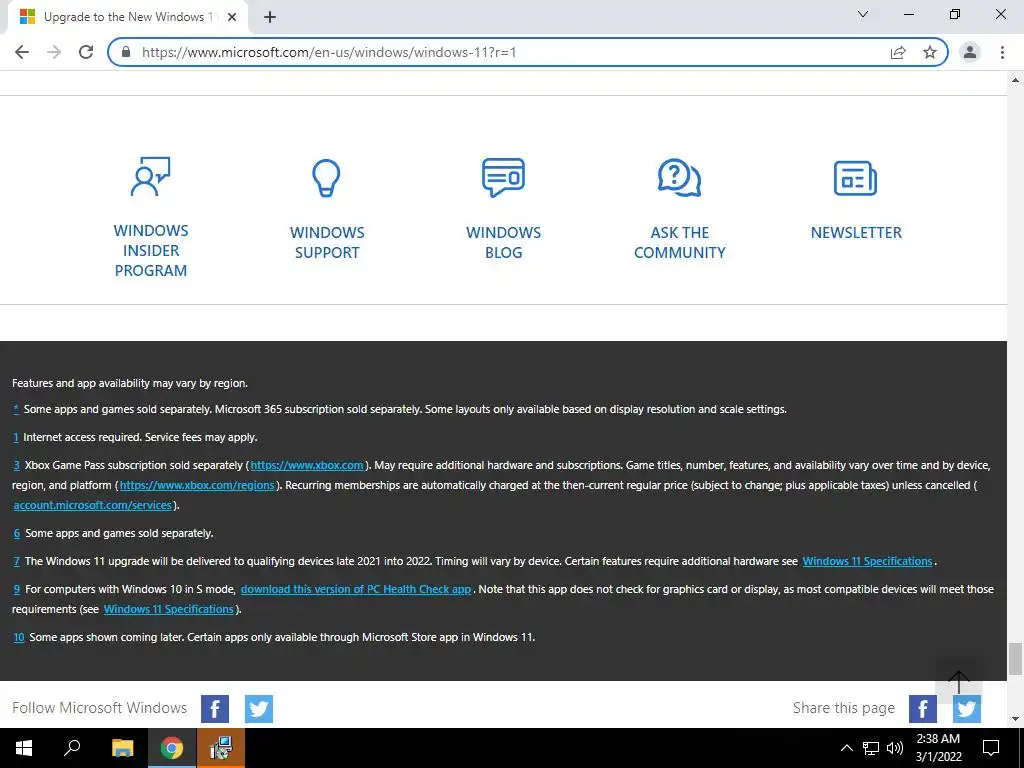The width and height of the screenshot is (1024, 768).
Task: Open File Explorer from the taskbar
Action: coord(122,748)
